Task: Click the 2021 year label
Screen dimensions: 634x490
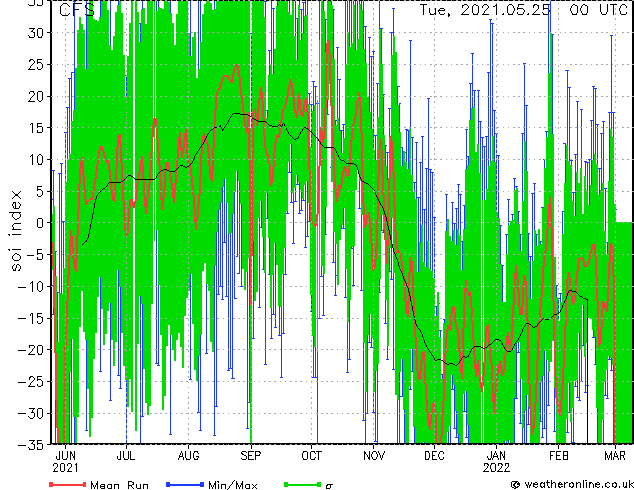Action: coord(65,468)
